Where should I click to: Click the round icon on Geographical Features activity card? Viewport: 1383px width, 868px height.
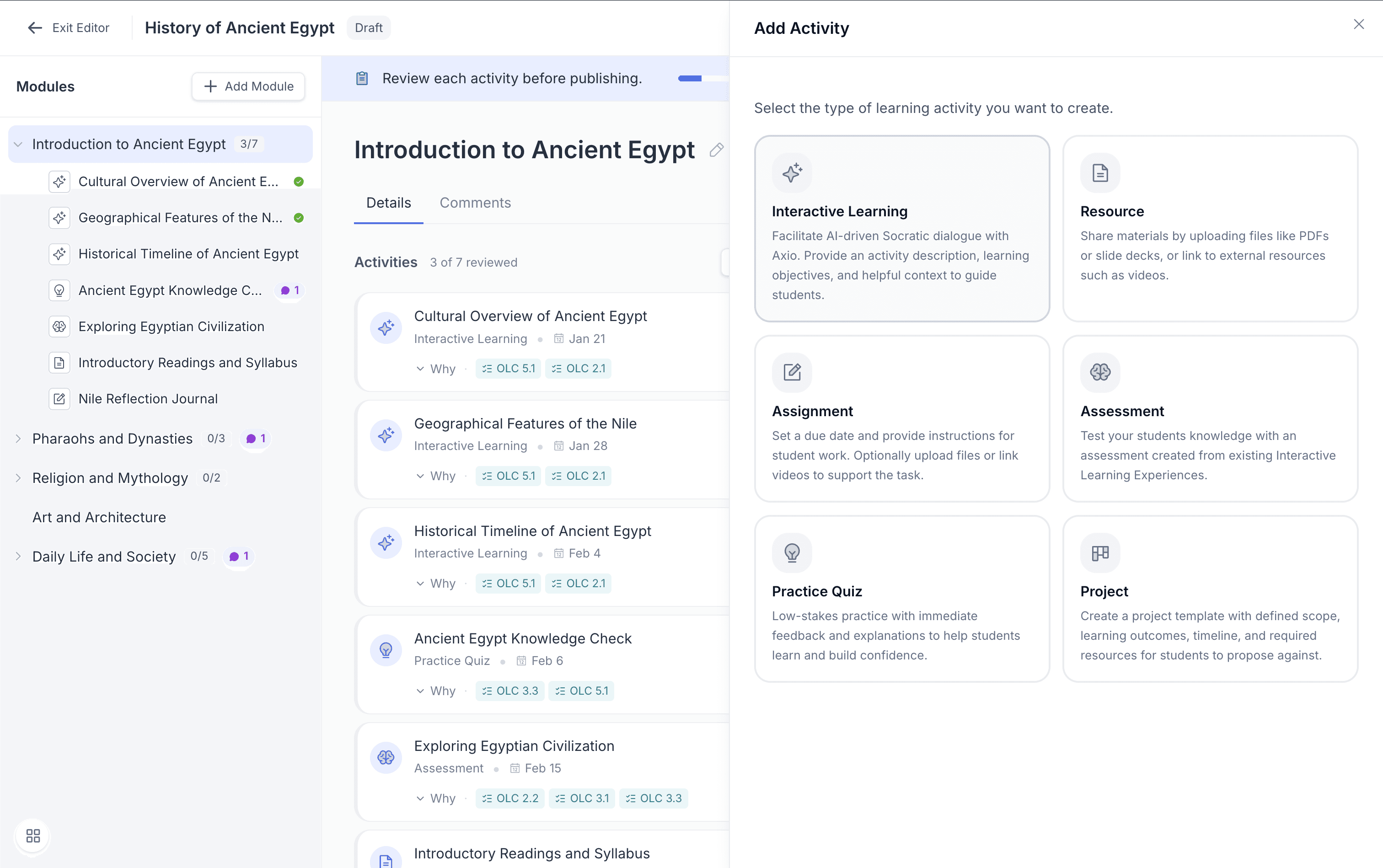(386, 434)
